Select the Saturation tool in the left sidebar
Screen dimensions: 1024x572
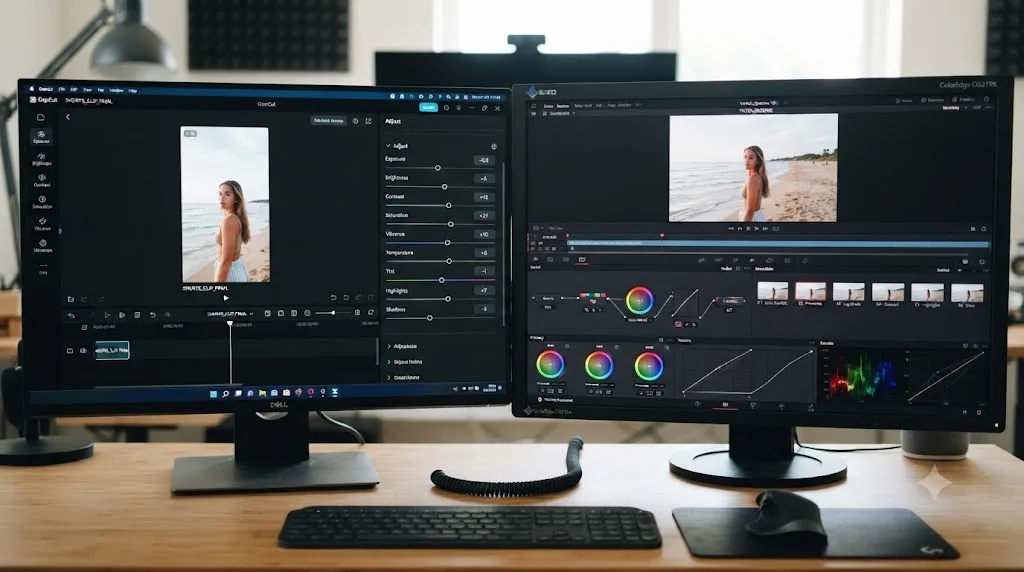tap(42, 202)
